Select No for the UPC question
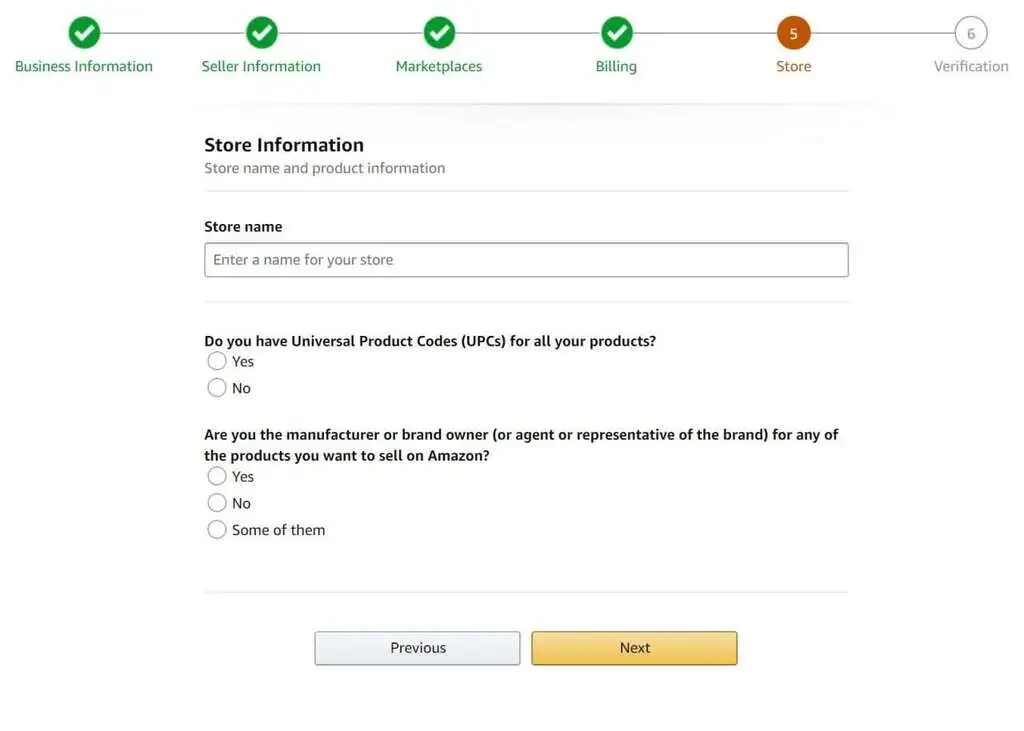This screenshot has height=731, width=1024. point(217,388)
